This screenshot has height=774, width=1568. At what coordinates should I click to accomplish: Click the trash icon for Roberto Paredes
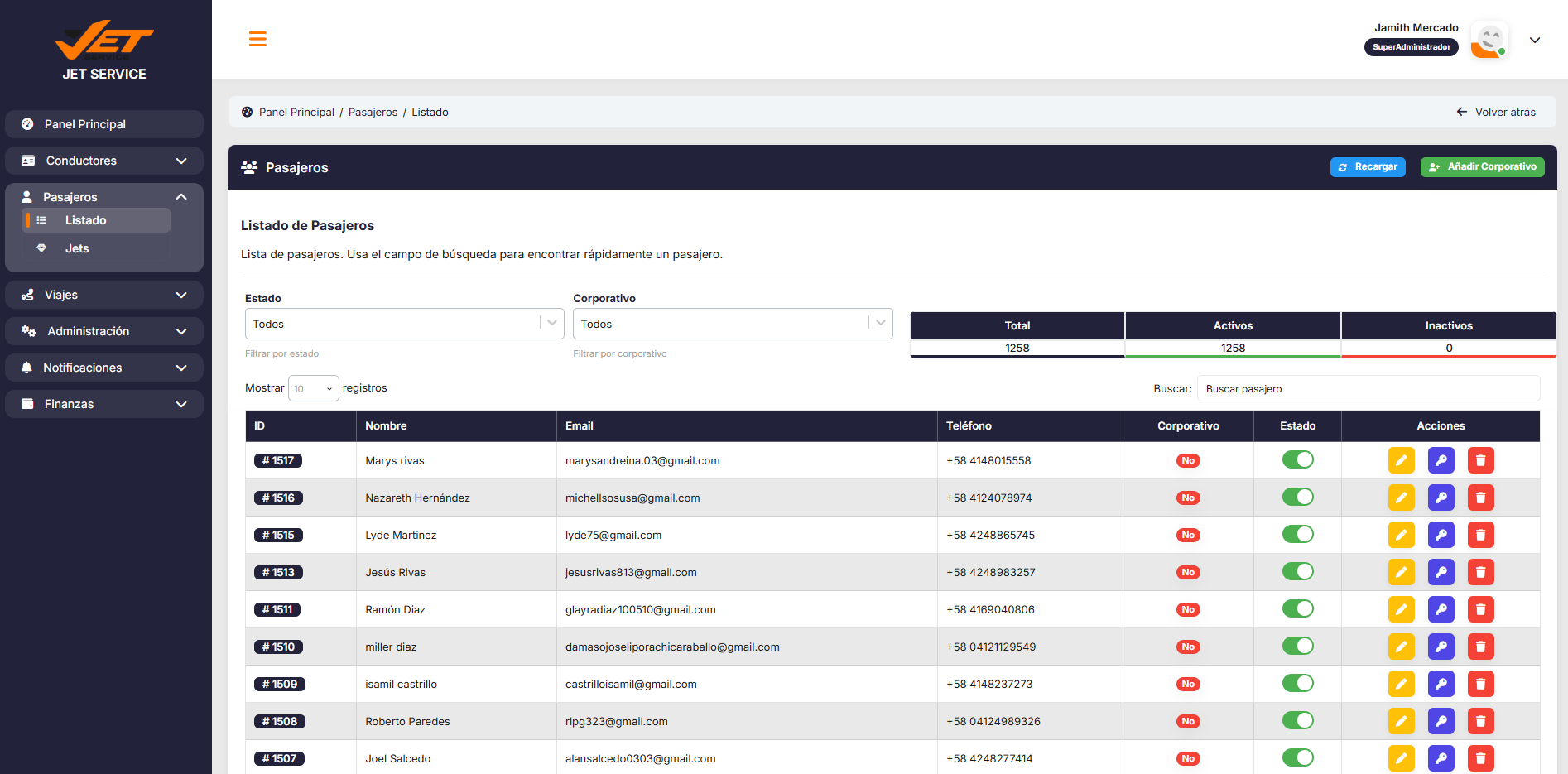click(x=1480, y=721)
